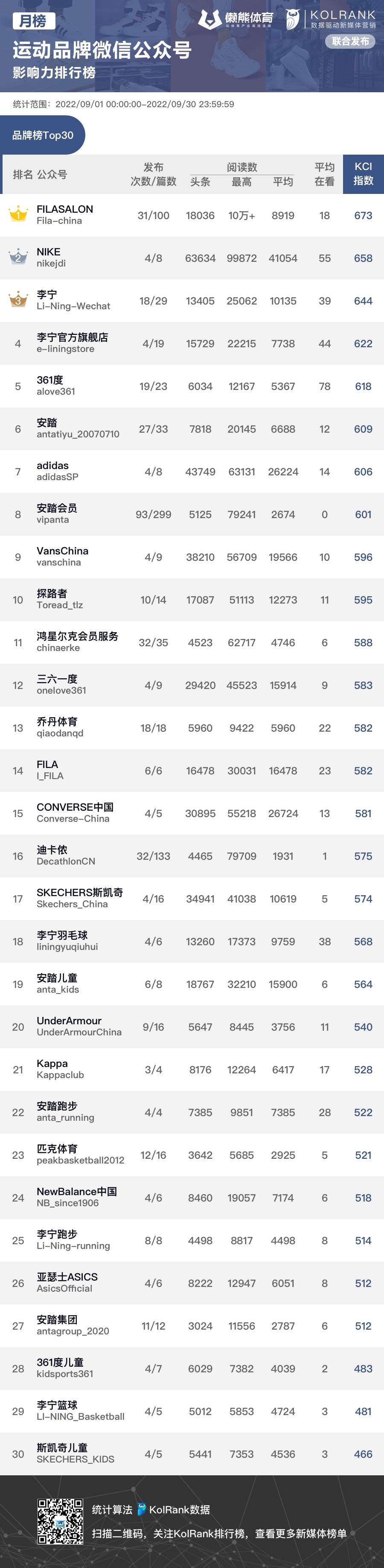Screen dimensions: 384x1568
Task: Click the 联合发布 button
Action: (351, 41)
